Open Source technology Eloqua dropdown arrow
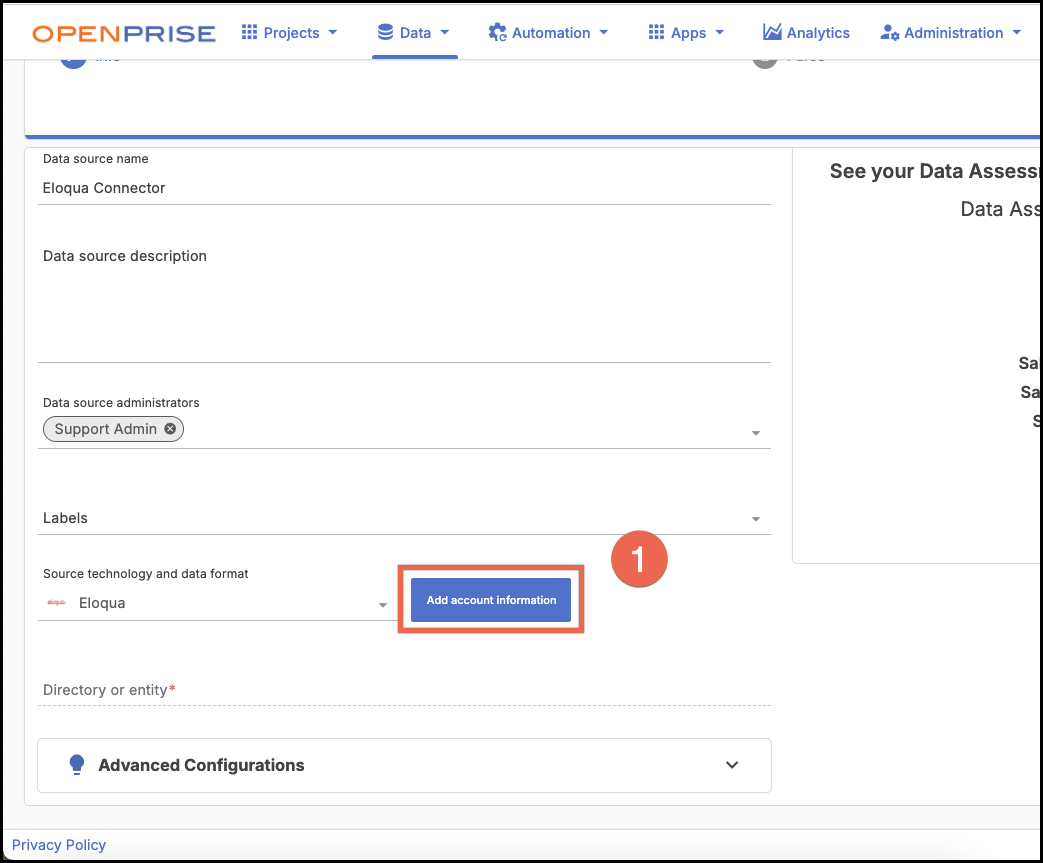 382,605
